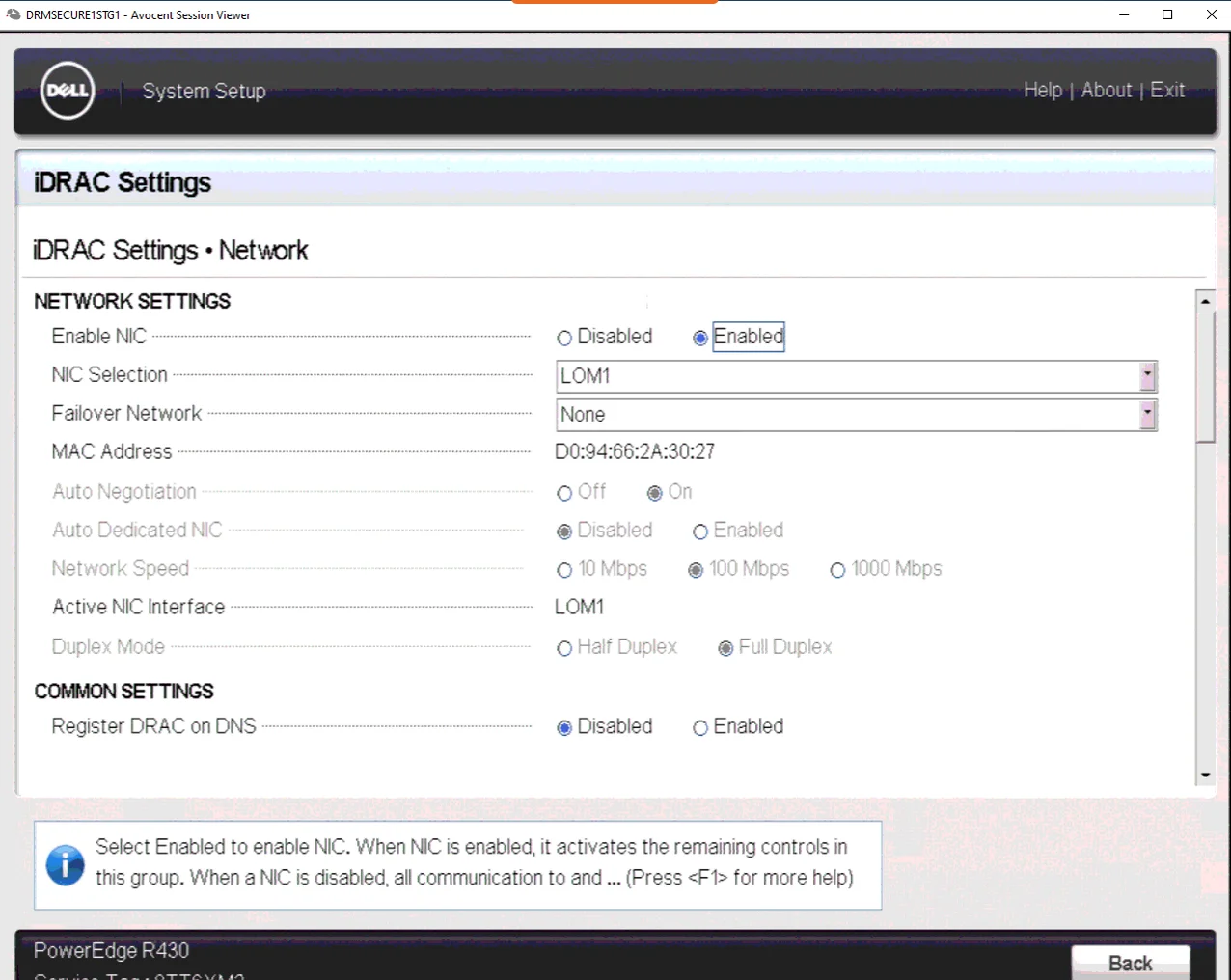Click the iDRAC Settings header
This screenshot has height=980, width=1231.
(x=123, y=182)
